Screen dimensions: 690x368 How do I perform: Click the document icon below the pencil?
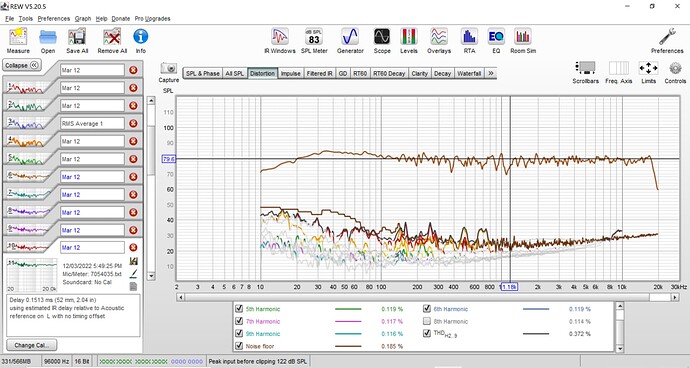(133, 286)
